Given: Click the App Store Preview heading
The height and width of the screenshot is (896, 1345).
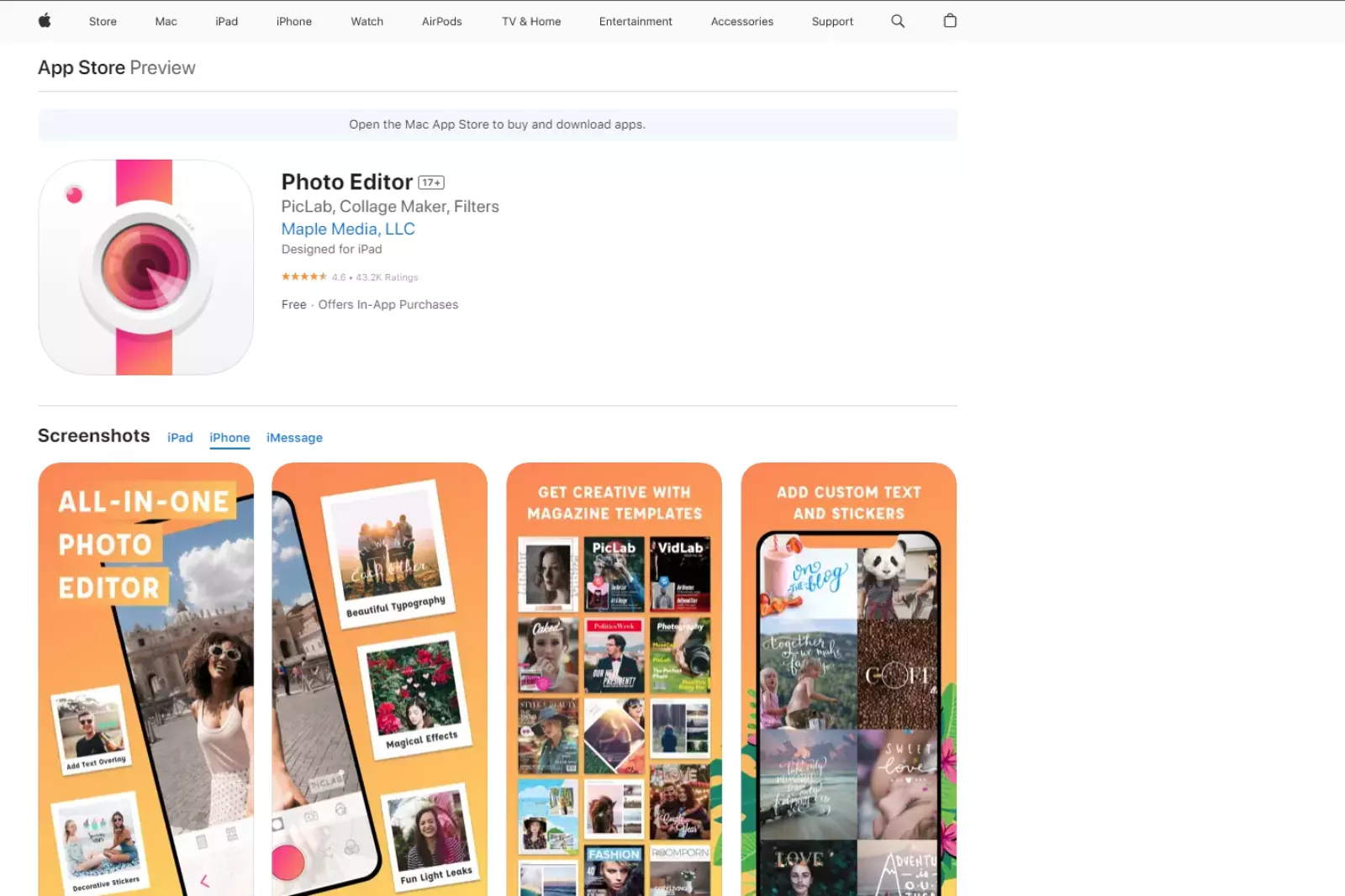Looking at the screenshot, I should [117, 68].
